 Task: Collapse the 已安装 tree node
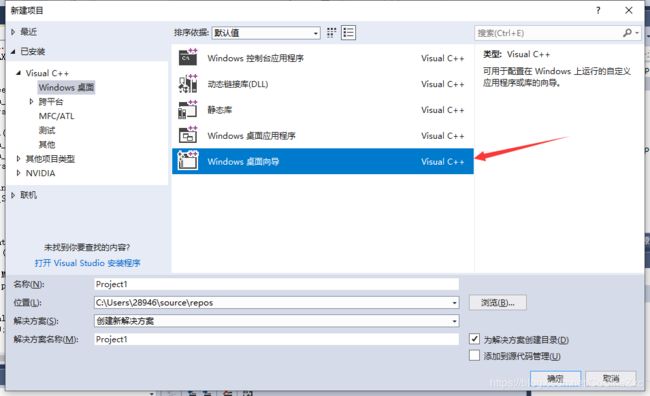pos(13,51)
